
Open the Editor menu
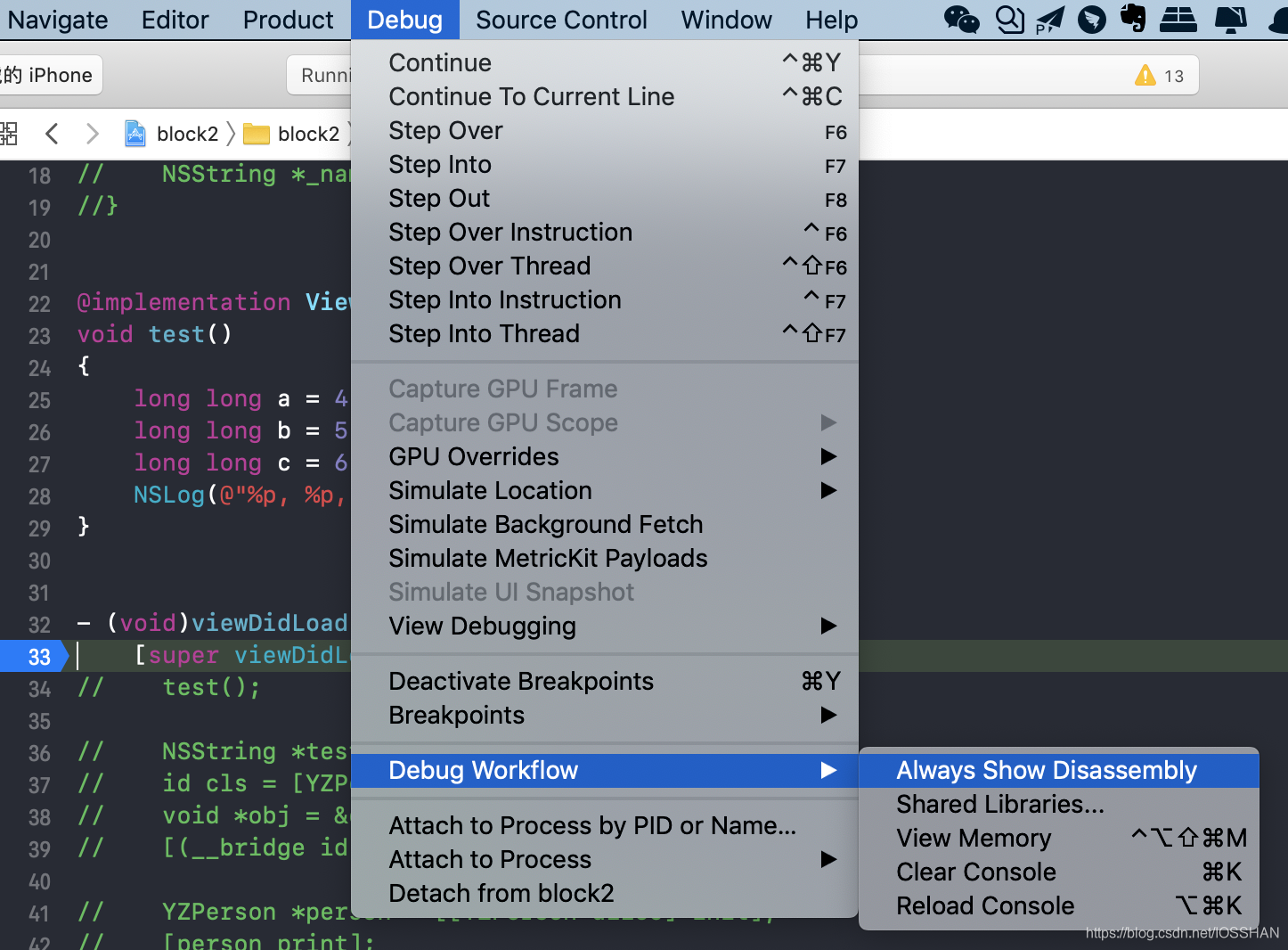[175, 20]
